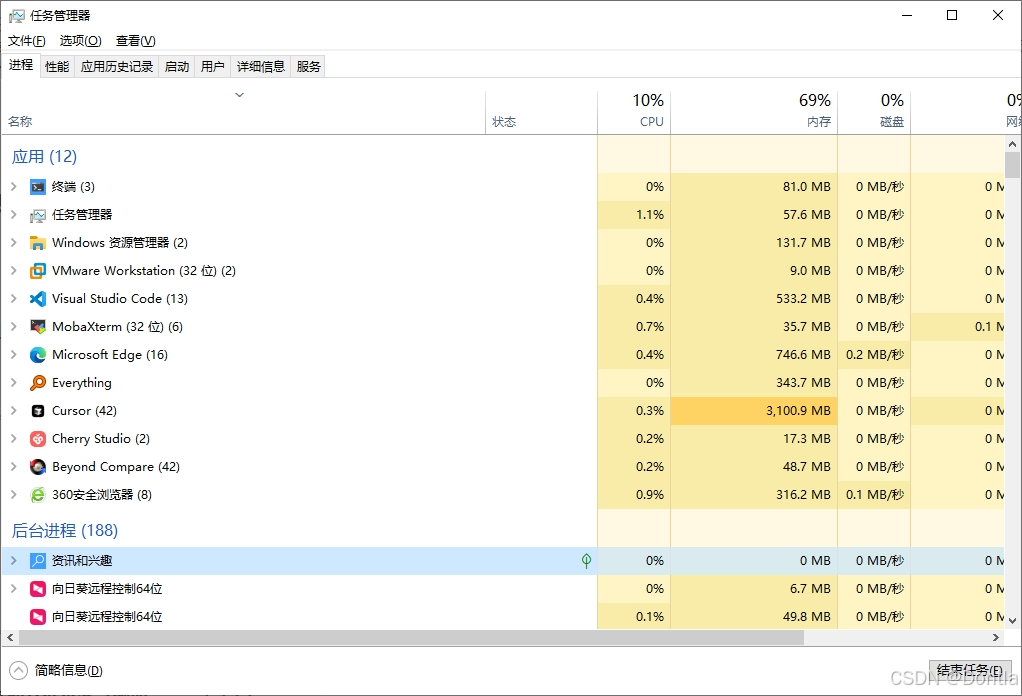Click the last 向日葵远程控制64位 icon
The image size is (1022, 696).
38,617
